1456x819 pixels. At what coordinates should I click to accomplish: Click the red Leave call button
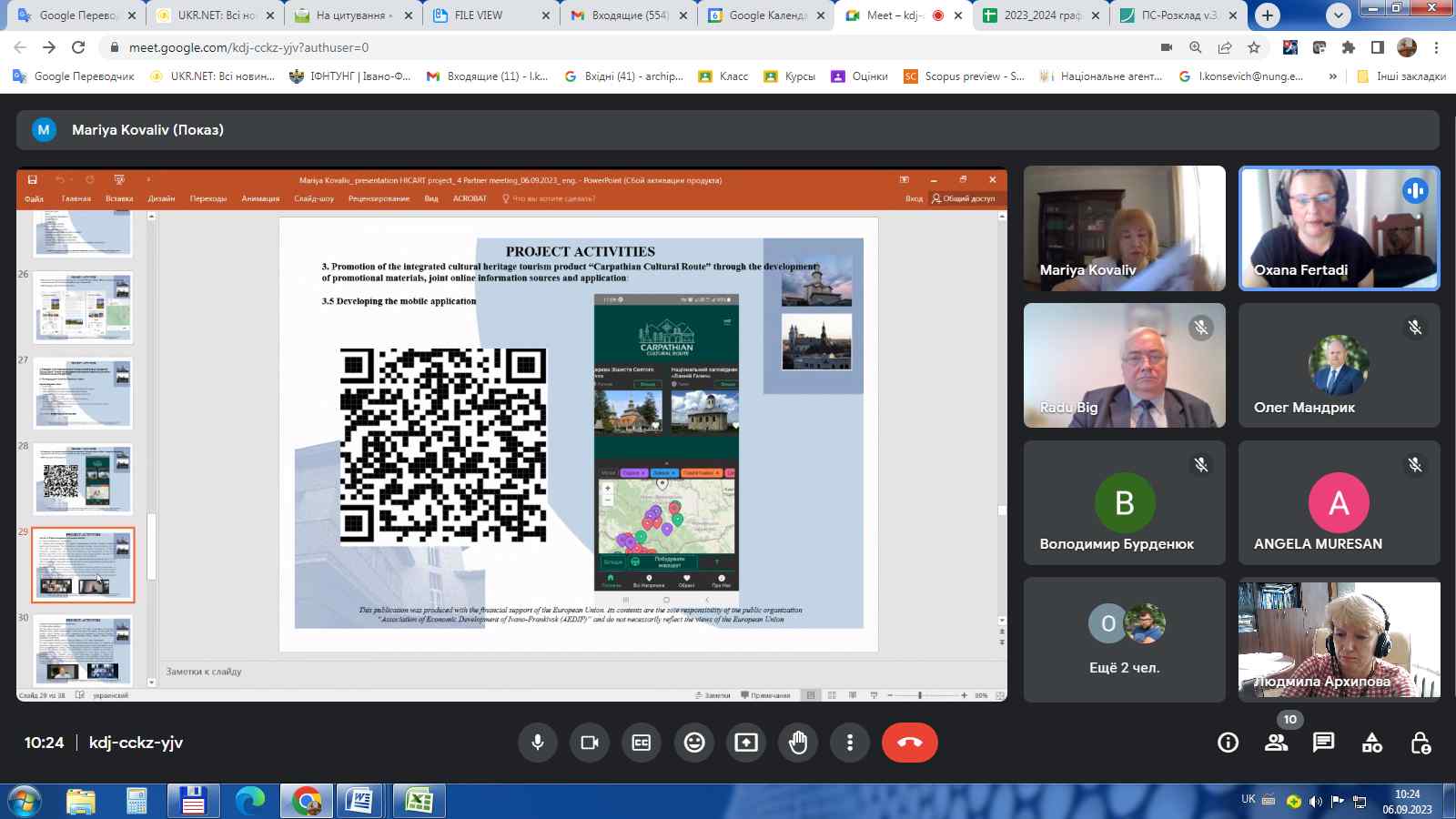tap(909, 743)
